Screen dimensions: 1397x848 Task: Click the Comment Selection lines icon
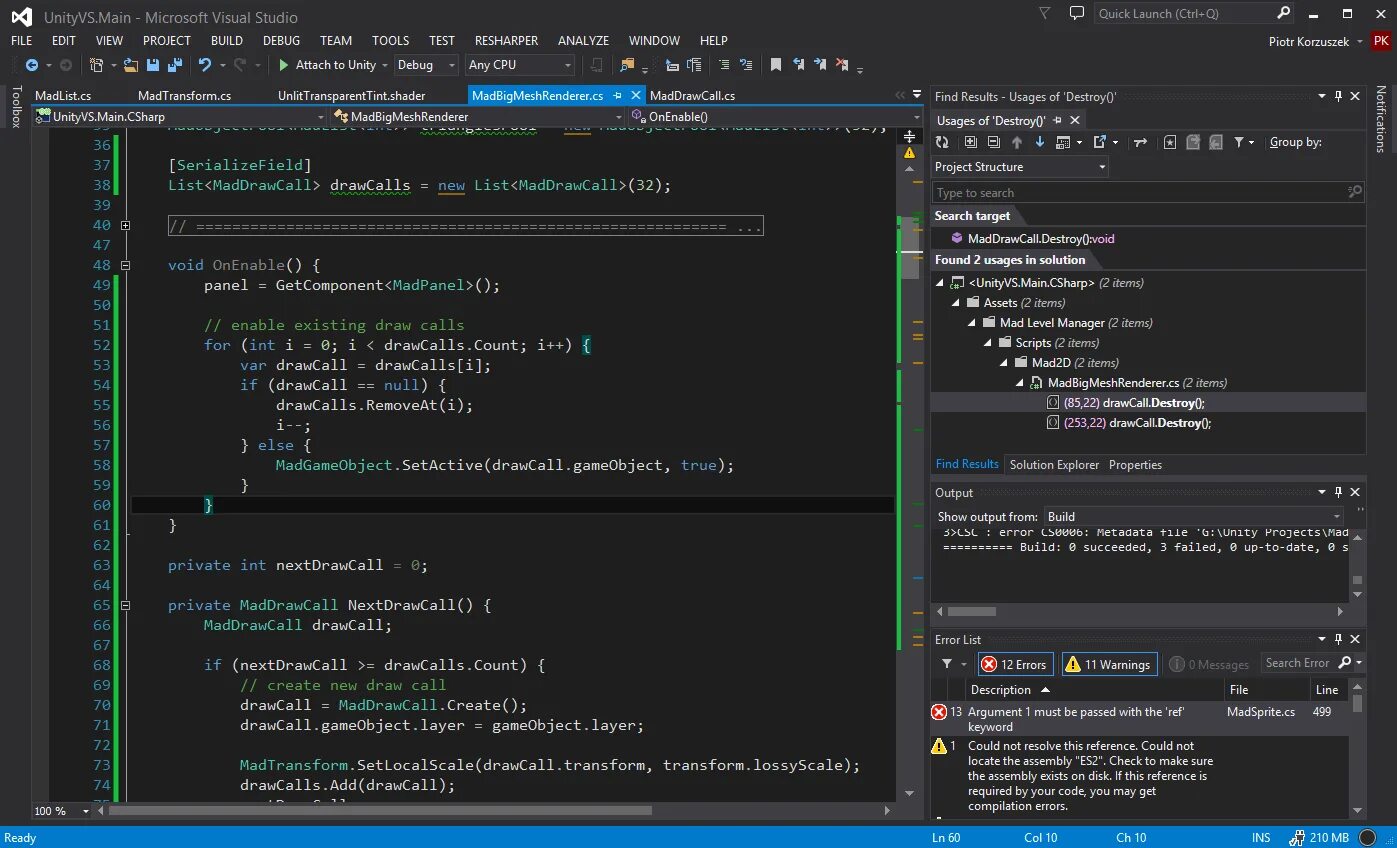click(x=724, y=65)
